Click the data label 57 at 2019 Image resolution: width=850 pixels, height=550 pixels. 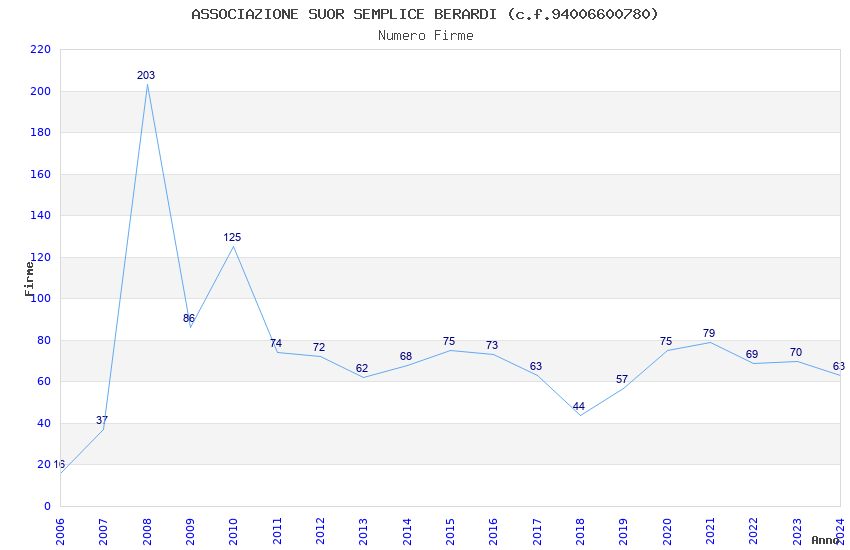point(622,379)
